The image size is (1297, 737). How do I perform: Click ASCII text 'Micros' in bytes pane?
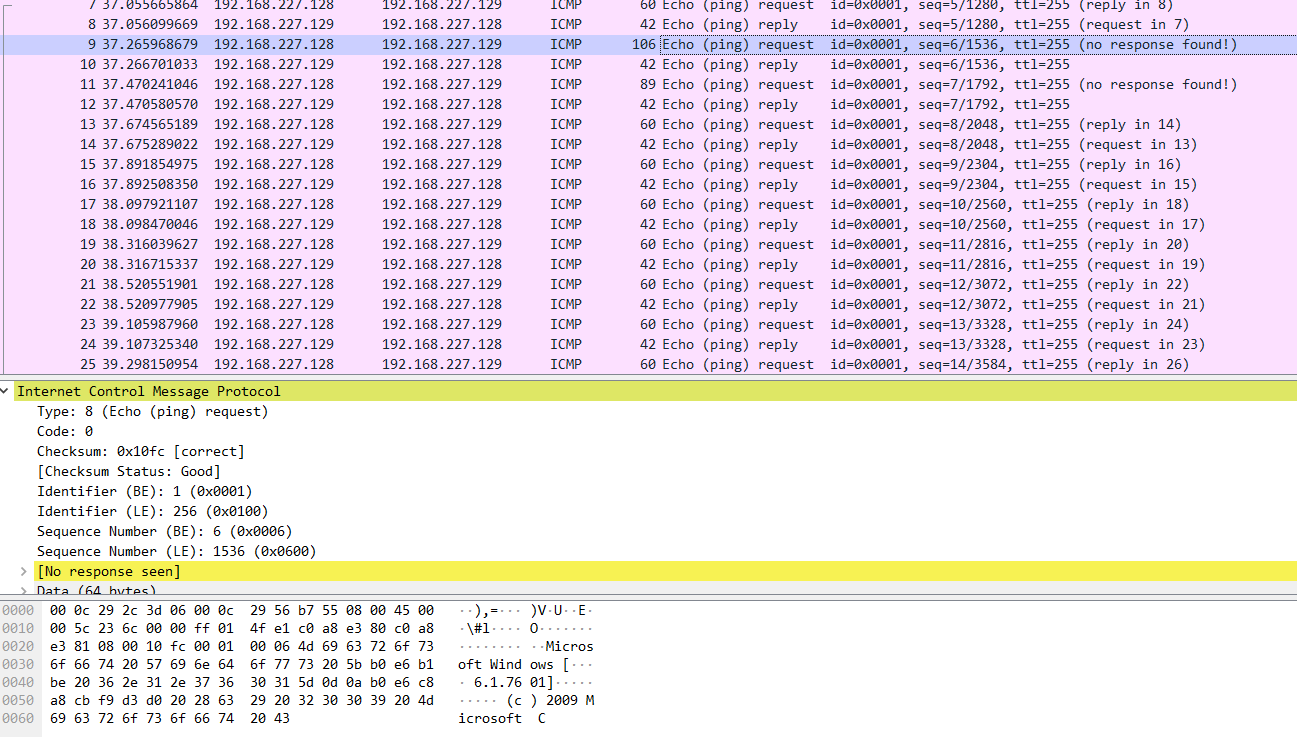click(570, 646)
